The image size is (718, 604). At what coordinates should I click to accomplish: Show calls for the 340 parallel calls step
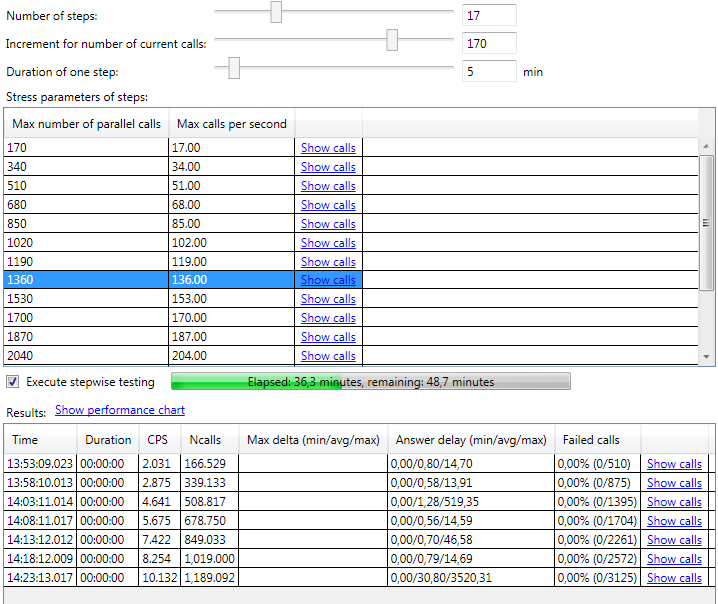[x=328, y=167]
